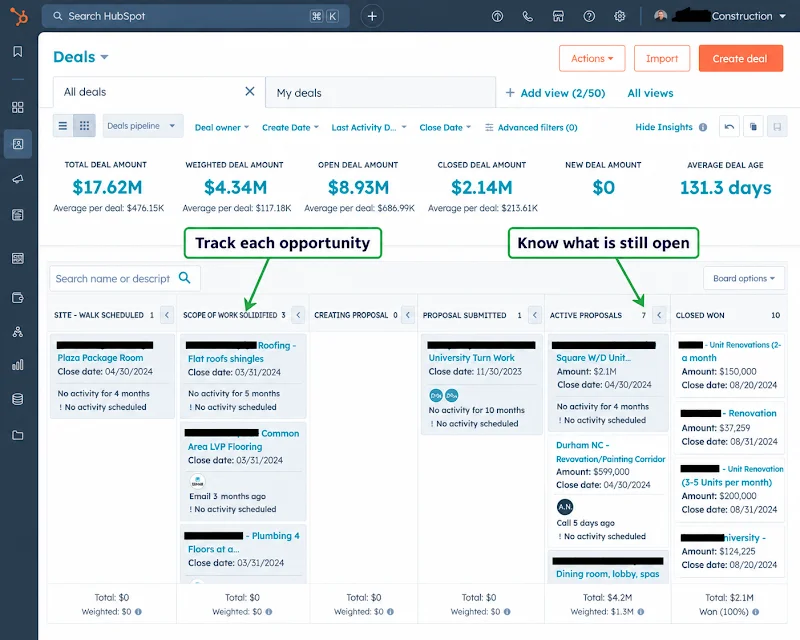Viewport: 800px width, 640px height.
Task: Open the University Turn Work deal
Action: (471, 358)
